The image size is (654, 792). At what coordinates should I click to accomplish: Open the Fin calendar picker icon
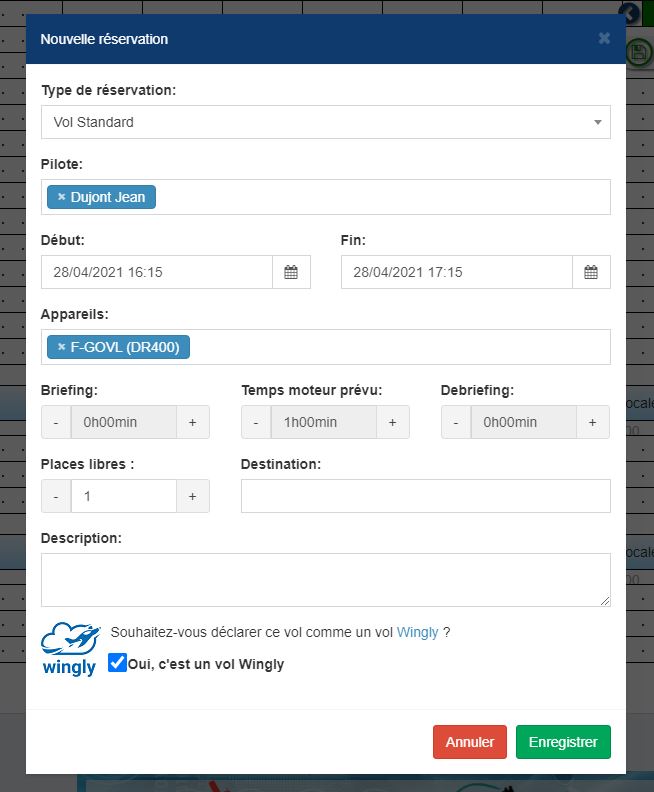point(591,272)
